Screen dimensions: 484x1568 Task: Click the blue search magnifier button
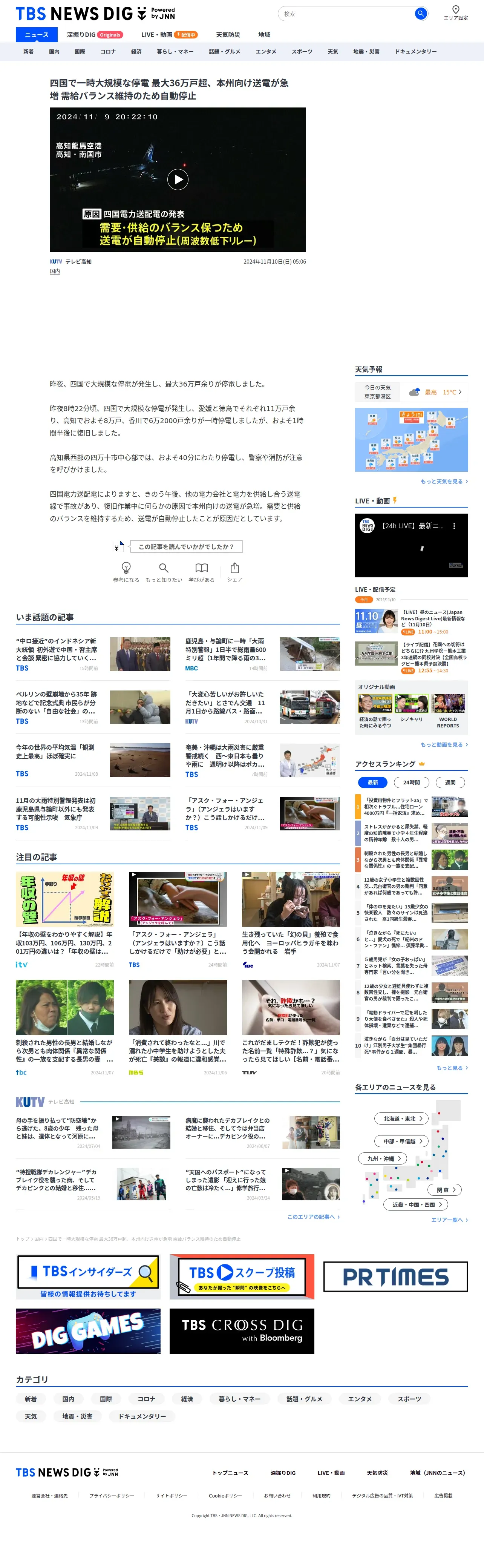[420, 14]
